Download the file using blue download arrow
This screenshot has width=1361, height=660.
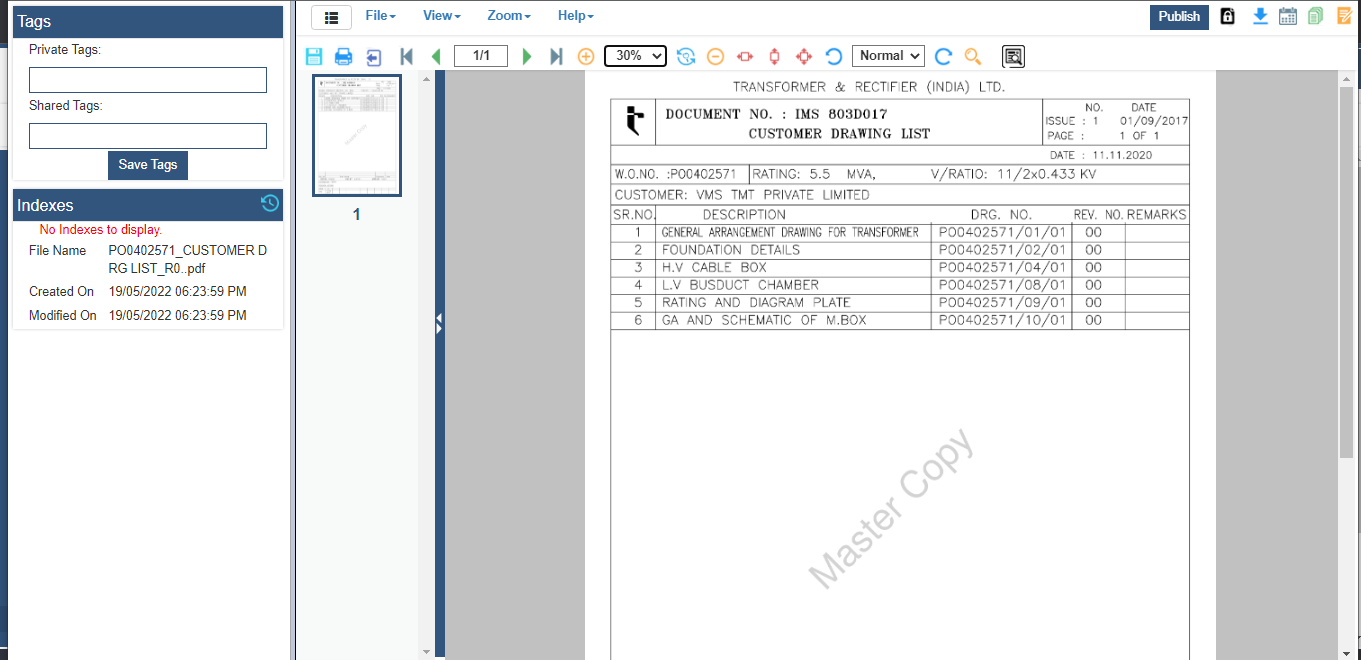click(1260, 16)
